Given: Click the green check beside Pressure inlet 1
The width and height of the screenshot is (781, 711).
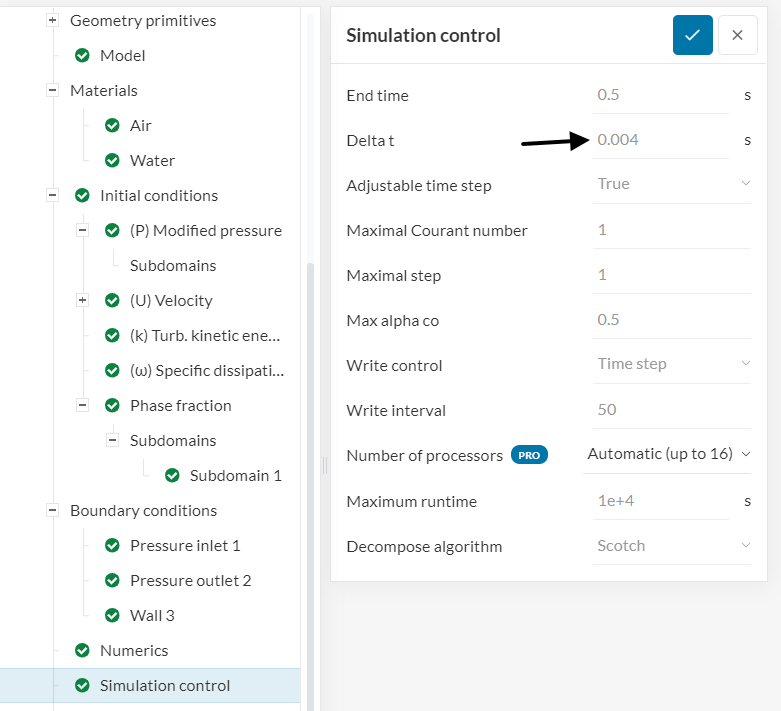Looking at the screenshot, I should [x=112, y=546].
